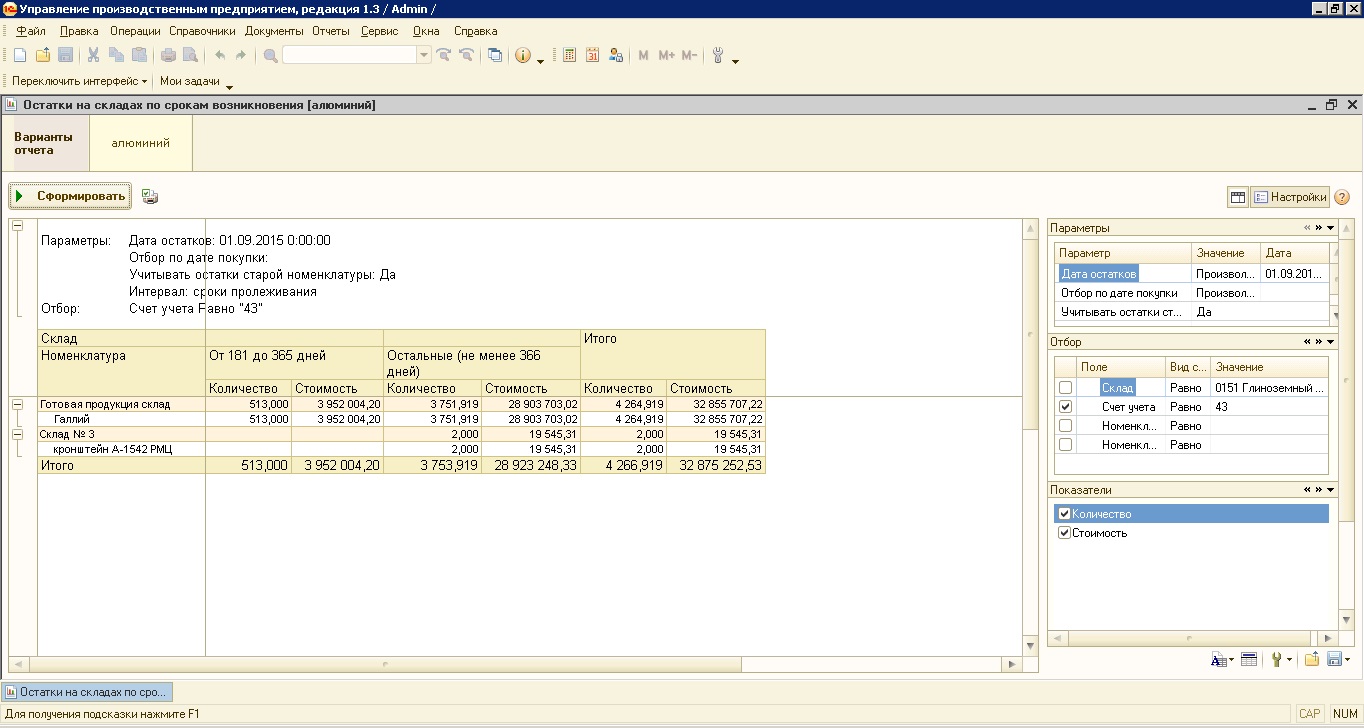Click the save settings diskette icon bottom right

coord(1333,659)
